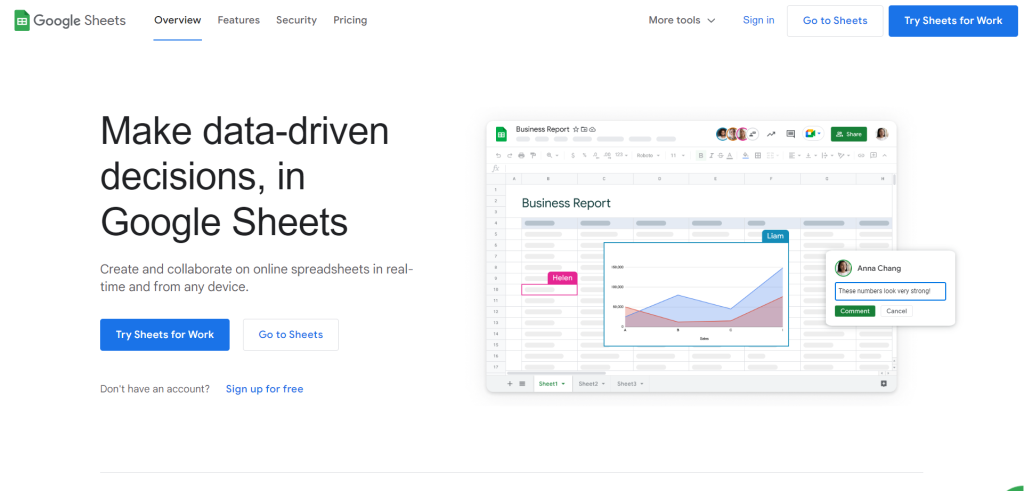Click the comment text box
1024x491 pixels.
click(890, 291)
